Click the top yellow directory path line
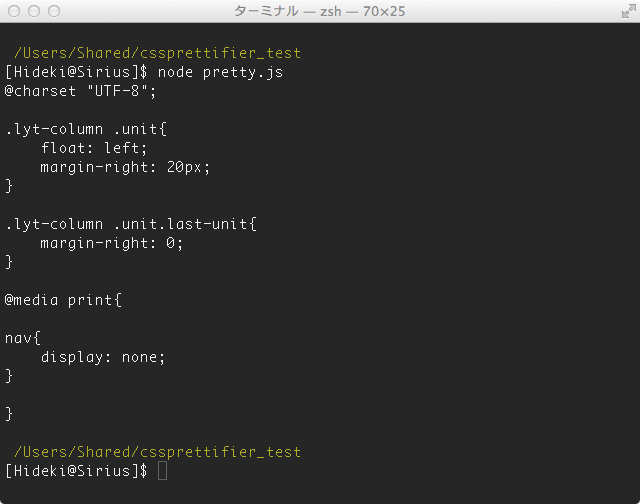The image size is (640, 504). 158,53
